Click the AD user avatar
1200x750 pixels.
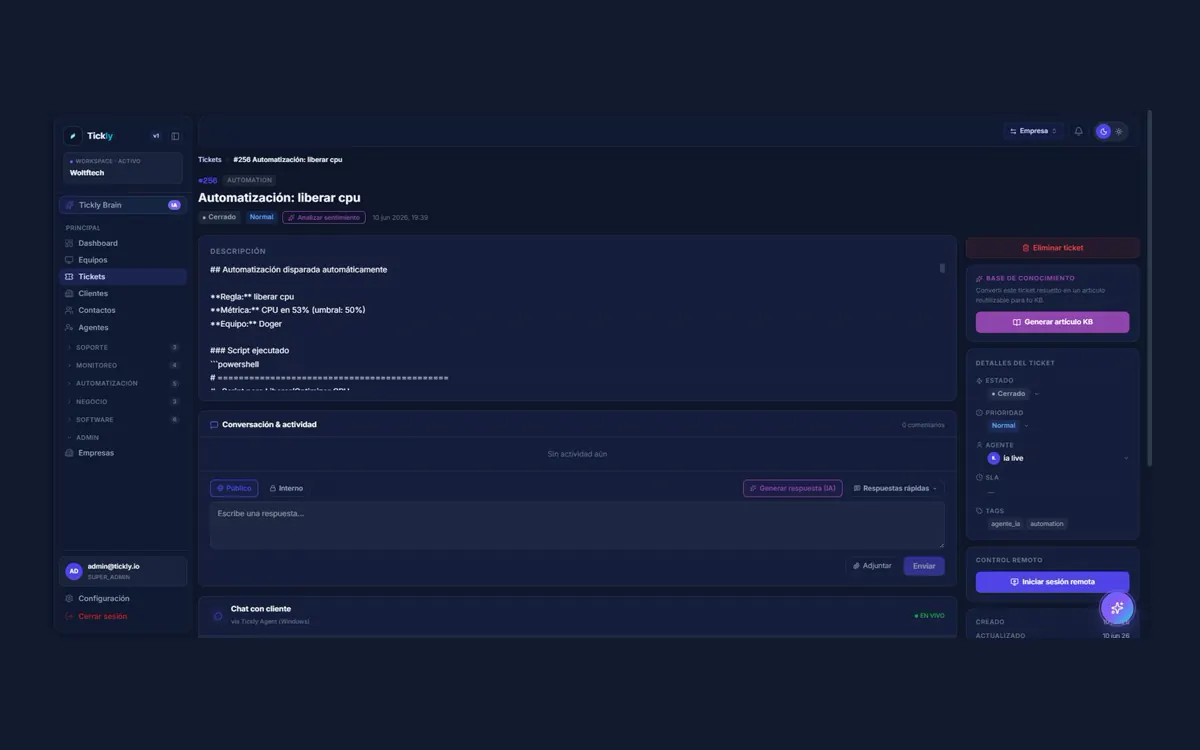[x=74, y=571]
